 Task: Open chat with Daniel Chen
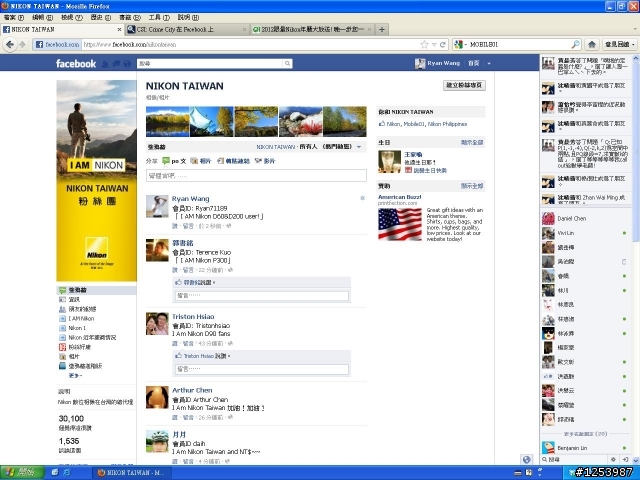click(x=586, y=219)
